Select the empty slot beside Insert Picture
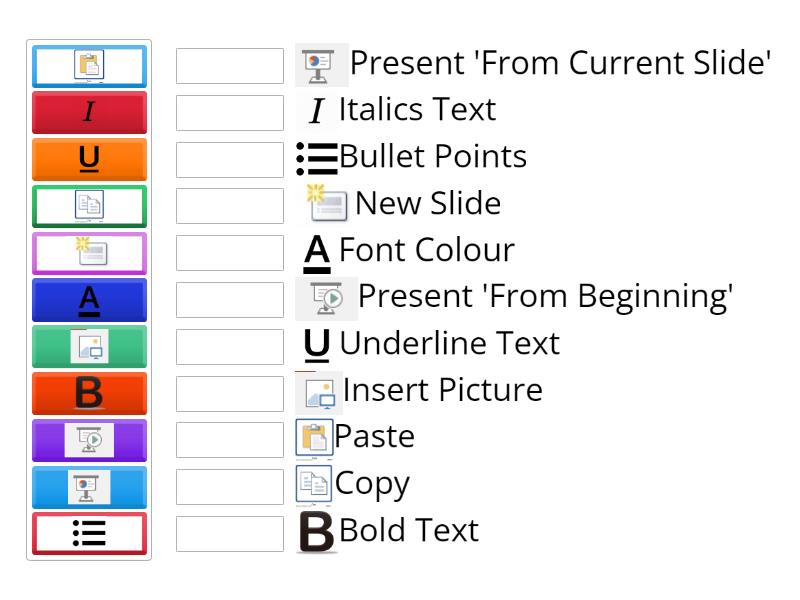The height and width of the screenshot is (600, 800). pos(230,394)
